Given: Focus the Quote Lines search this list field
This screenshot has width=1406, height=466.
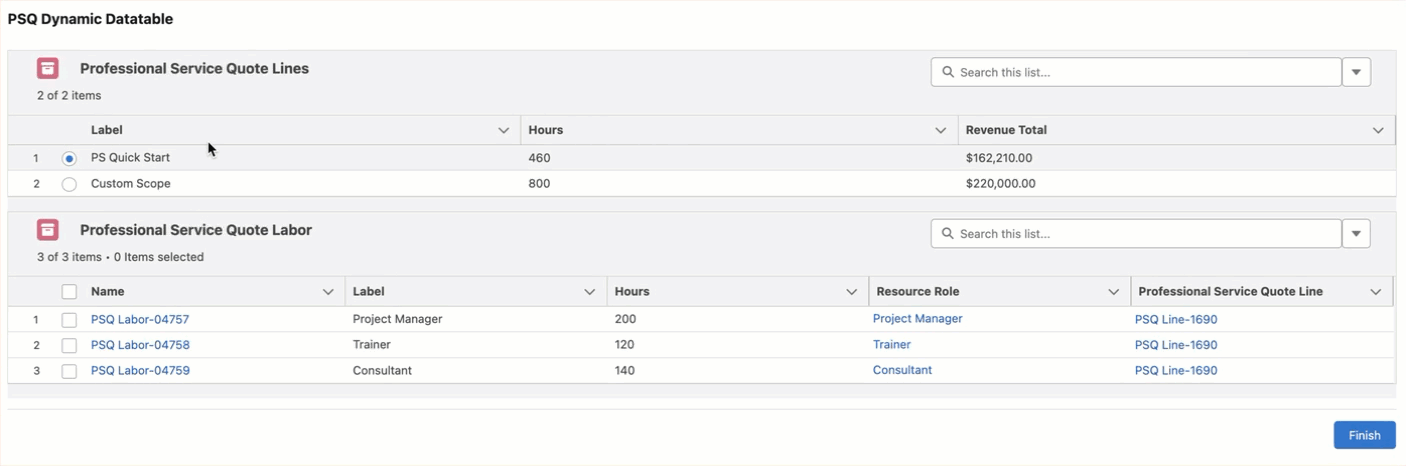Looking at the screenshot, I should click(1136, 72).
